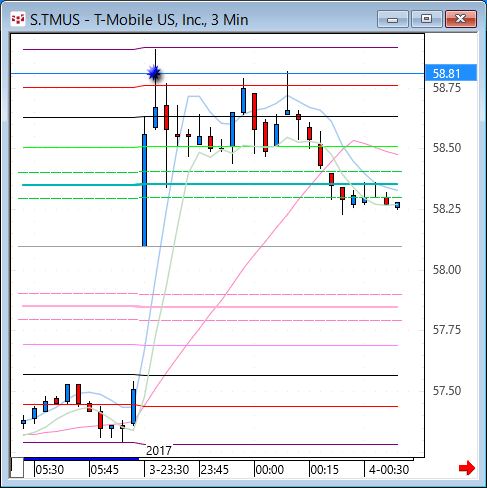The image size is (487, 488).
Task: Click the 00:00 time axis label
Action: click(x=269, y=470)
